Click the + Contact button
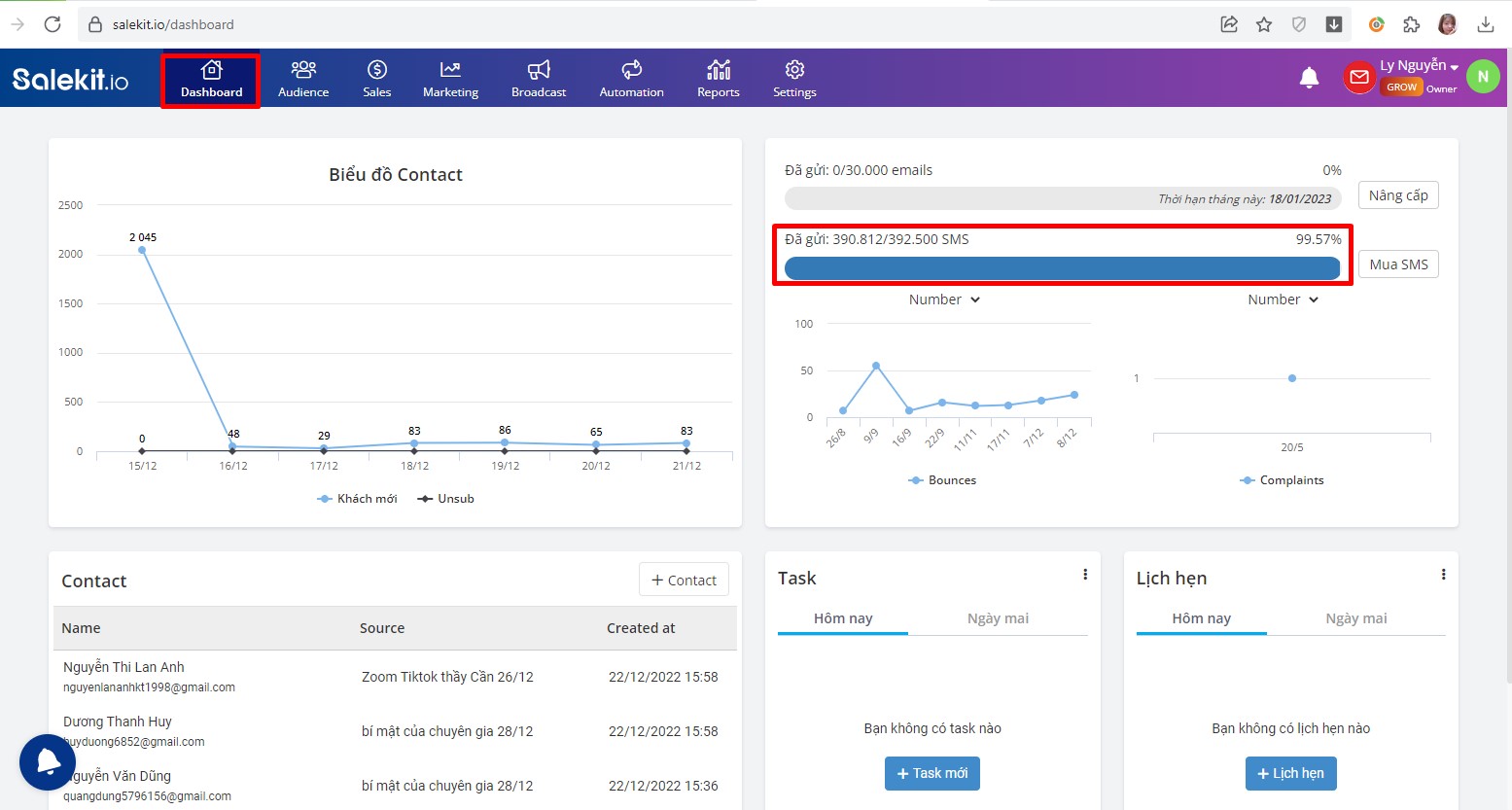The image size is (1512, 810). tap(684, 581)
